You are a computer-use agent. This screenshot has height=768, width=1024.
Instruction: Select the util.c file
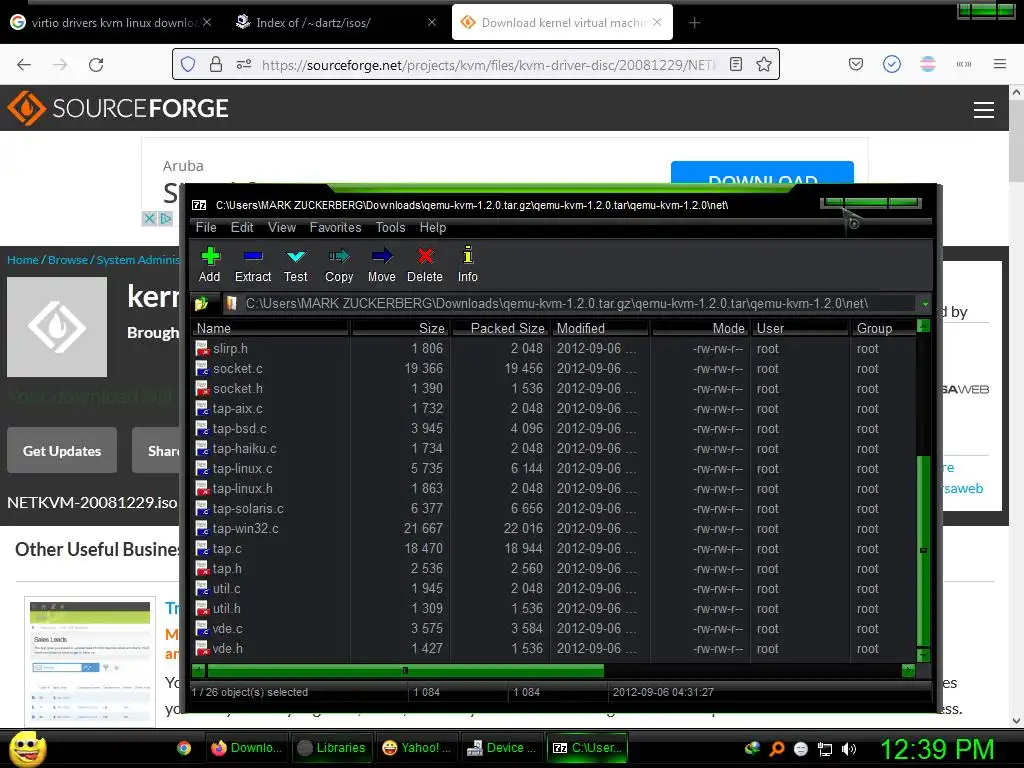pos(554,588)
